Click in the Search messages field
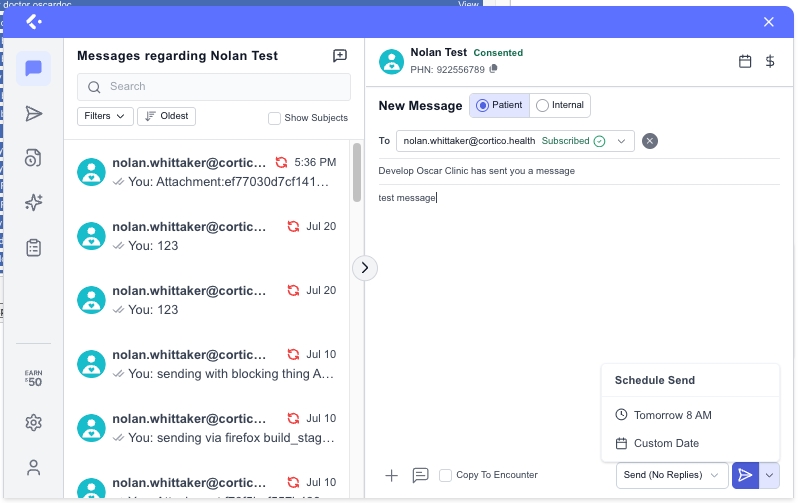This screenshot has height=503, width=808. pos(214,87)
